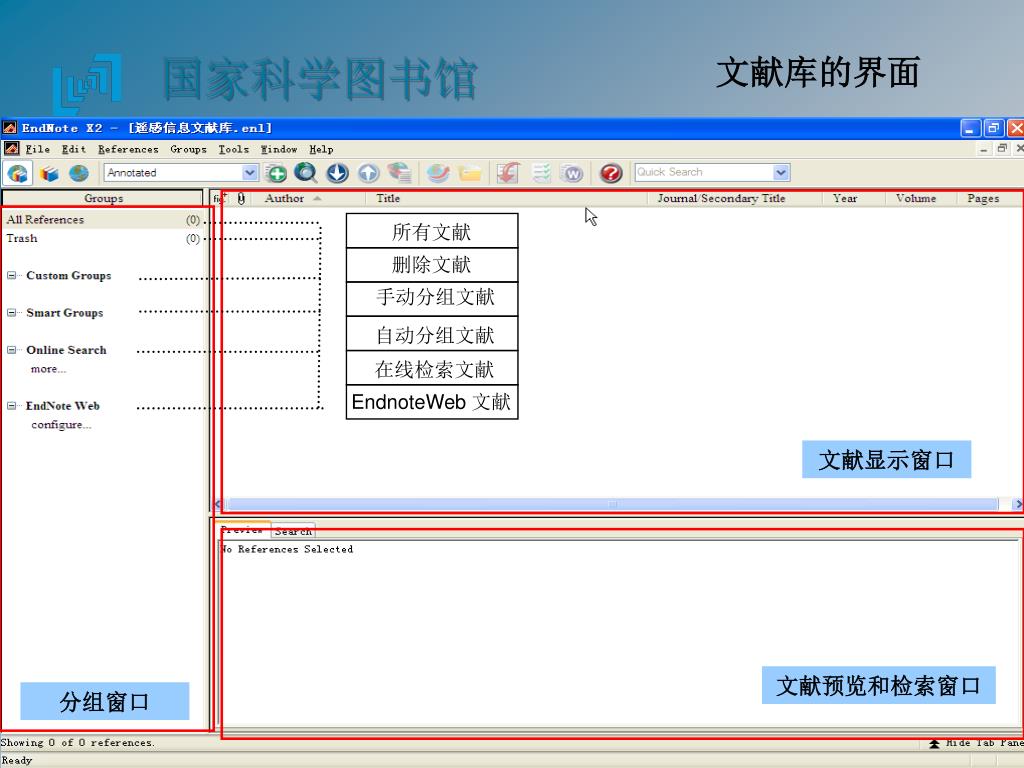This screenshot has width=1024, height=768.
Task: Click the Custom Groups label
Action: click(69, 276)
